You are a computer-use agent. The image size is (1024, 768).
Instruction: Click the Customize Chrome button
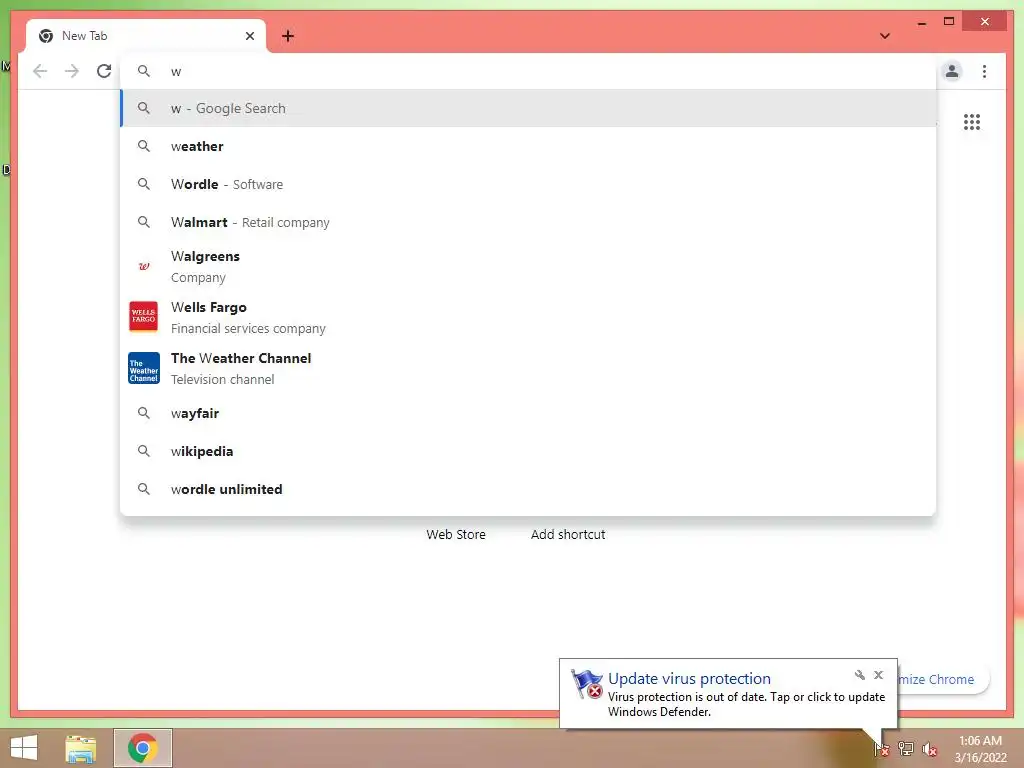[x=943, y=679]
